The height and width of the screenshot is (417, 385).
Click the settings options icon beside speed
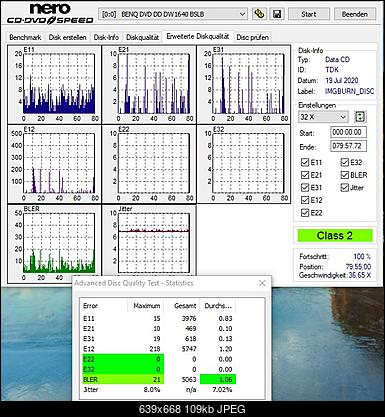(360, 117)
